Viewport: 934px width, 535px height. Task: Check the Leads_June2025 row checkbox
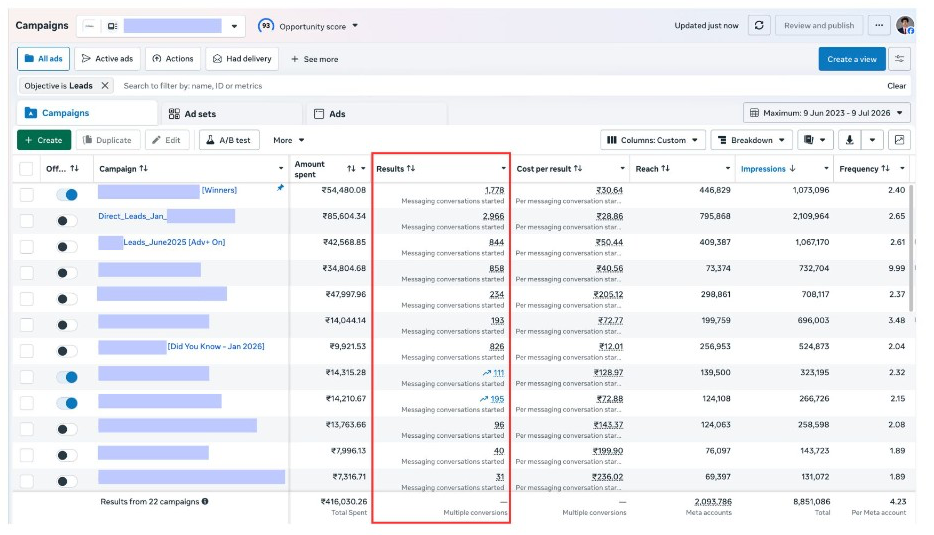pyautogui.click(x=27, y=247)
